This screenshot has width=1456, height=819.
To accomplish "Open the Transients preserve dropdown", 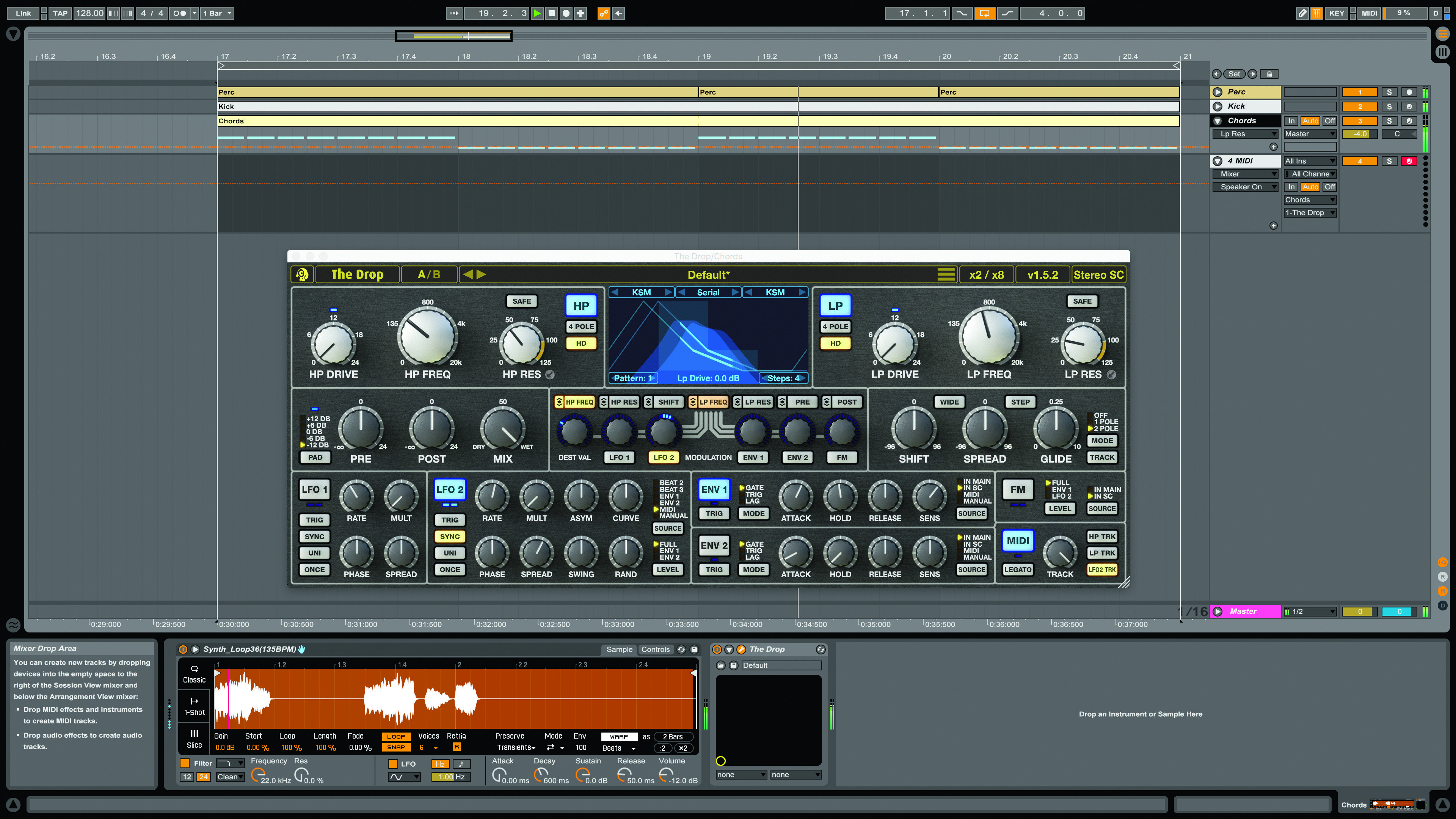I will click(516, 748).
